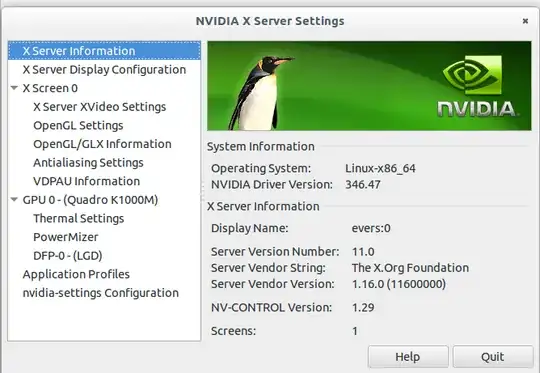Click the Server Vendor String label

coord(268,268)
